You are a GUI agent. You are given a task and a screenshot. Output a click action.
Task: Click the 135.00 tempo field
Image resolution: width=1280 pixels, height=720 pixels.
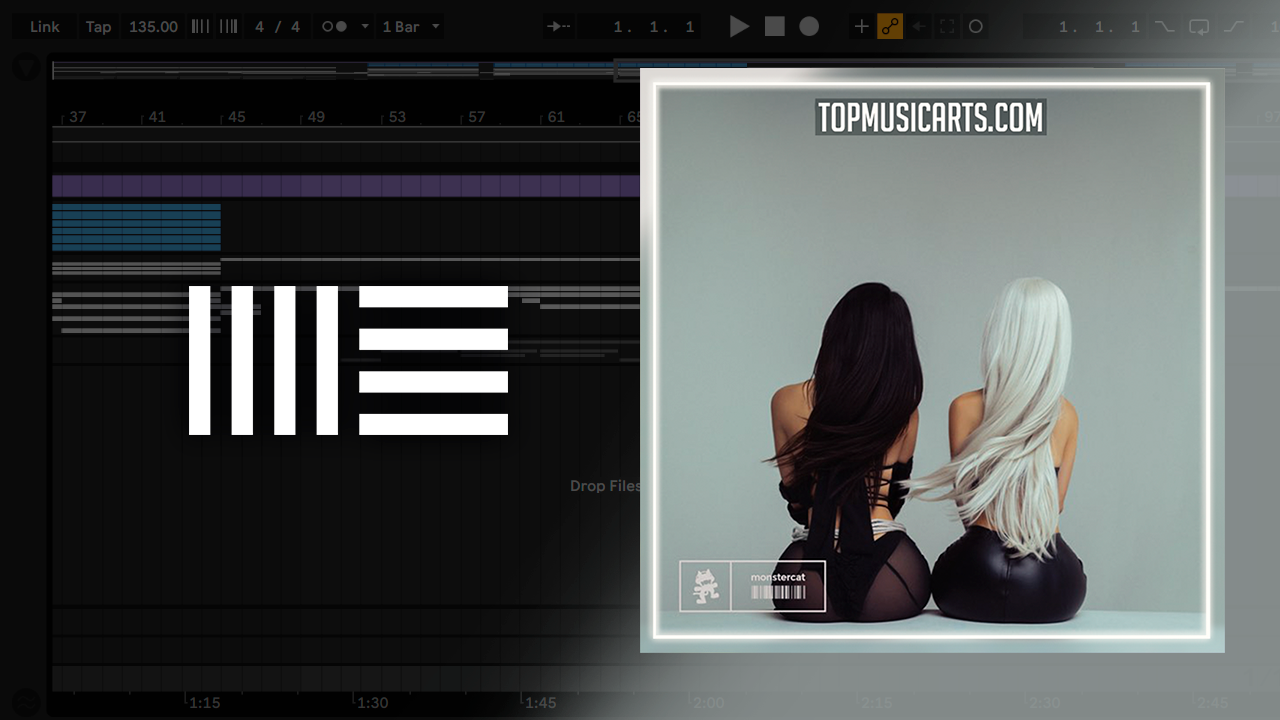[153, 27]
